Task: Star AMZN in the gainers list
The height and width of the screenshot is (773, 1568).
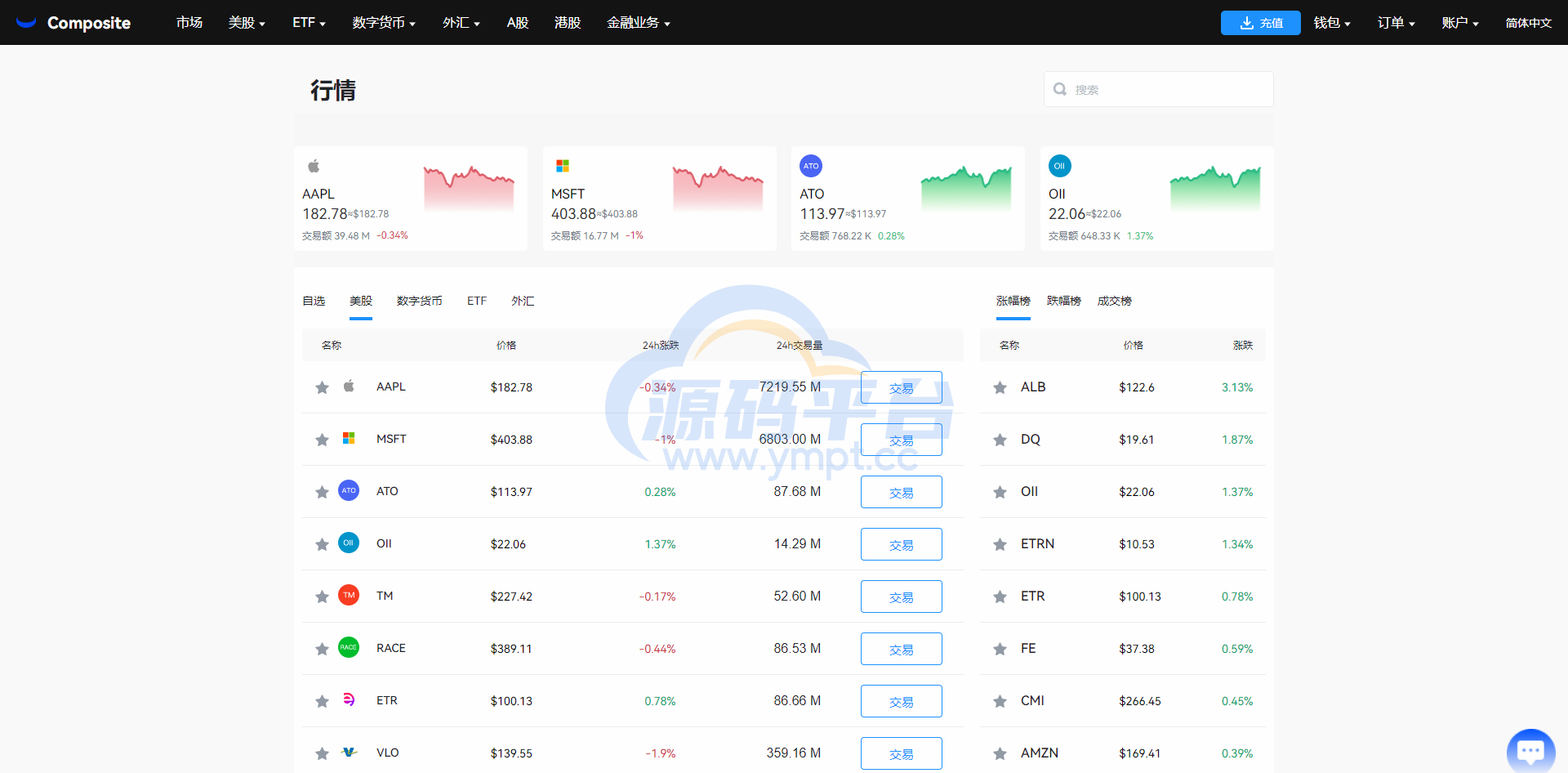Action: click(1000, 753)
